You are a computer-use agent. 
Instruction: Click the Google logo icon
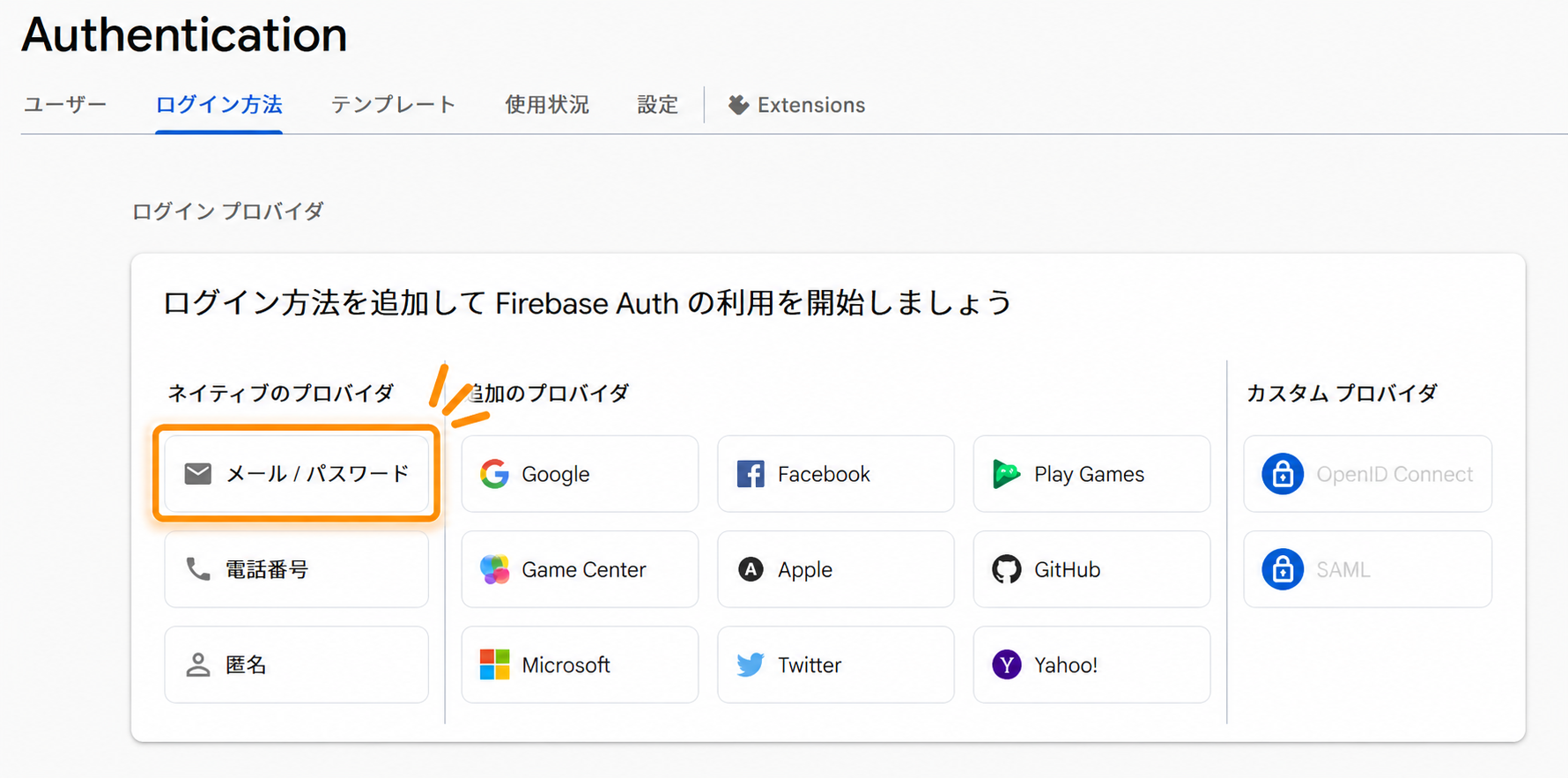coord(494,474)
